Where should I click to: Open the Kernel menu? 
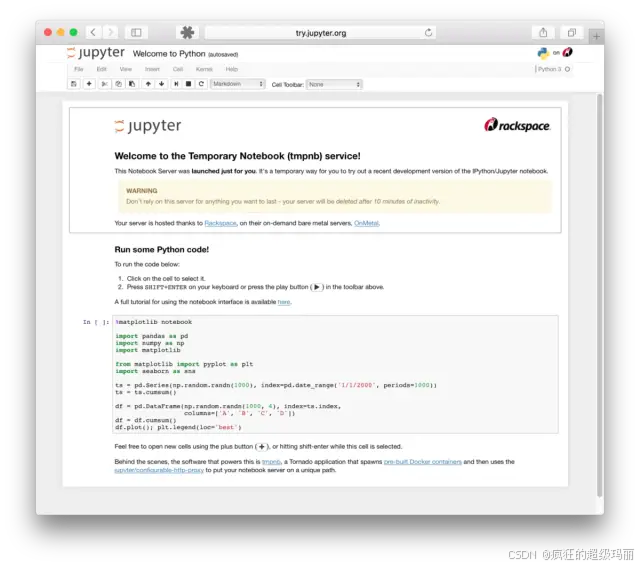(x=204, y=69)
